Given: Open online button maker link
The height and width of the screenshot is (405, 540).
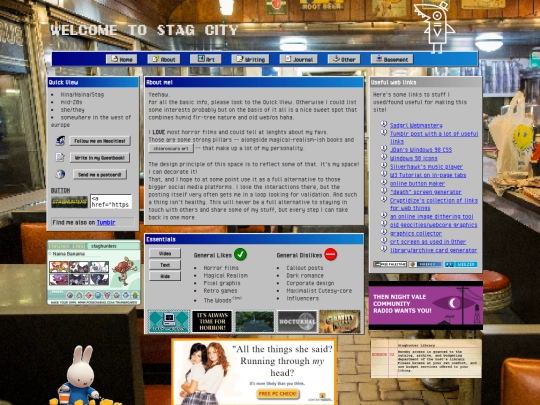Looking at the screenshot, I should [417, 184].
